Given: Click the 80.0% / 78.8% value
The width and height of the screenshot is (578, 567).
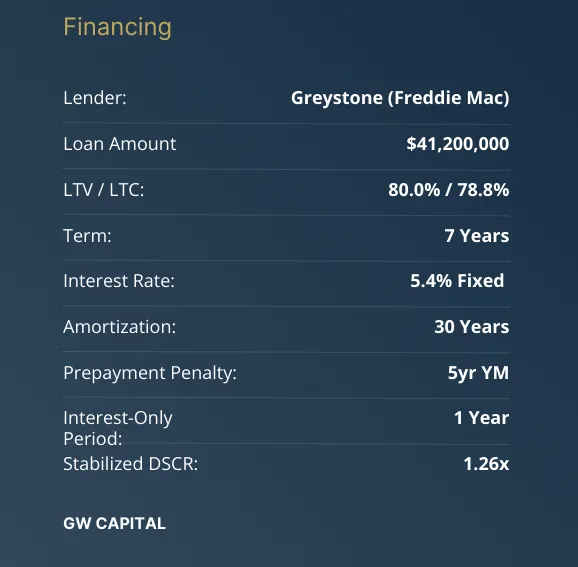Looking at the screenshot, I should pos(449,190).
